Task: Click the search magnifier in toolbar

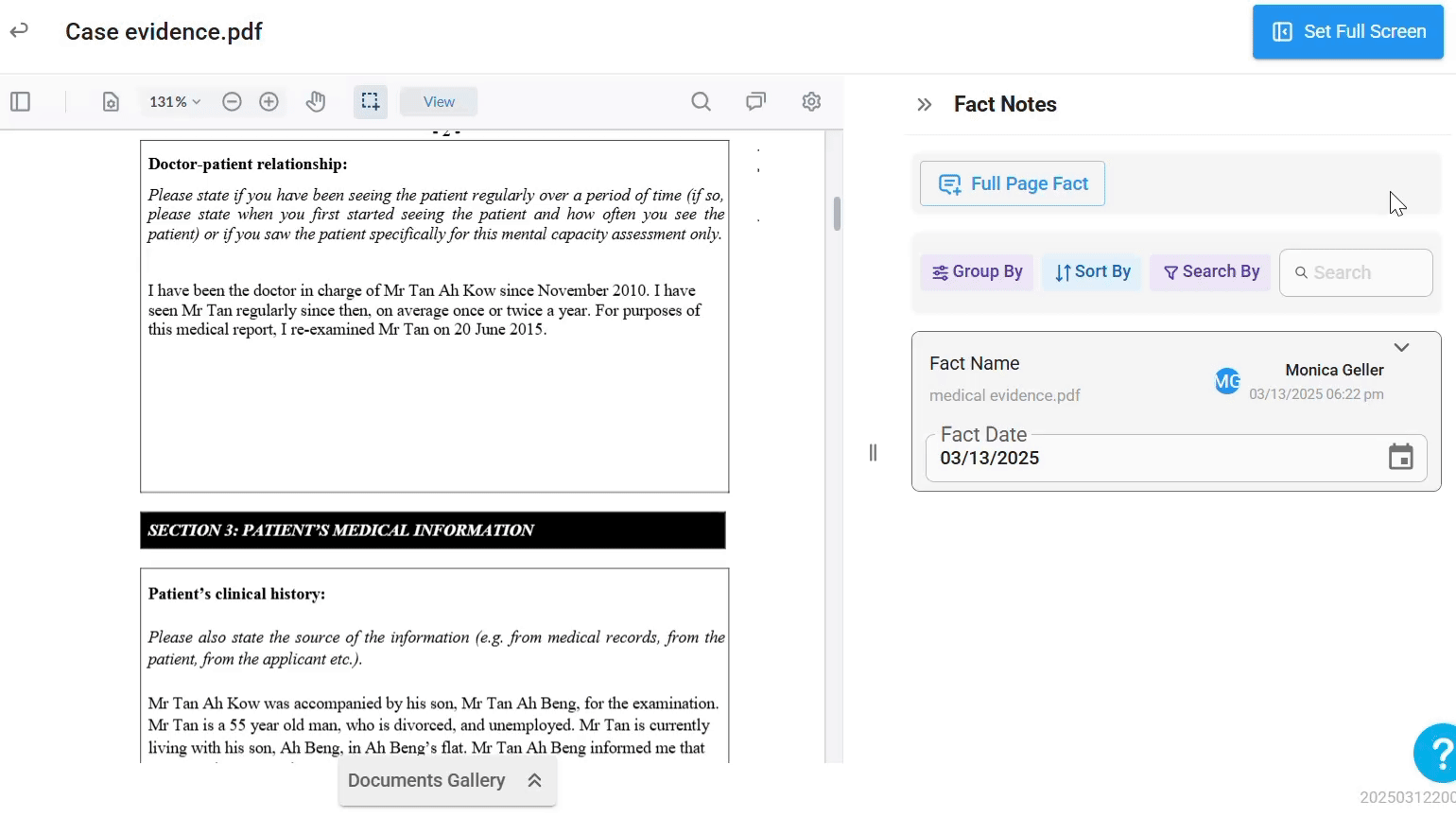Action: pos(701,102)
